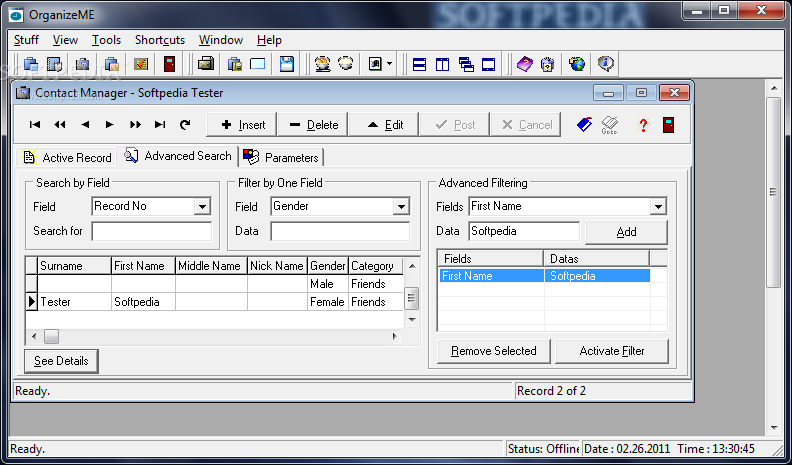Go to next record arrow
Viewport: 792px width, 465px height.
(x=110, y=125)
